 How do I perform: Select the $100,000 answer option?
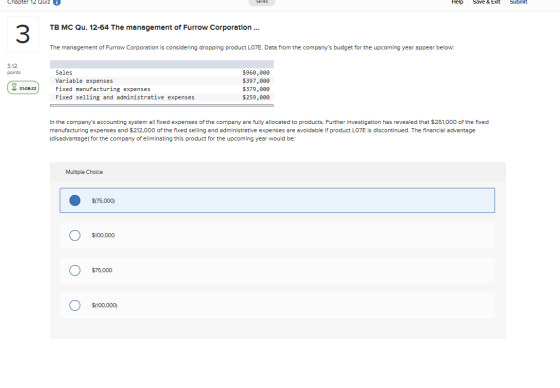click(x=277, y=235)
